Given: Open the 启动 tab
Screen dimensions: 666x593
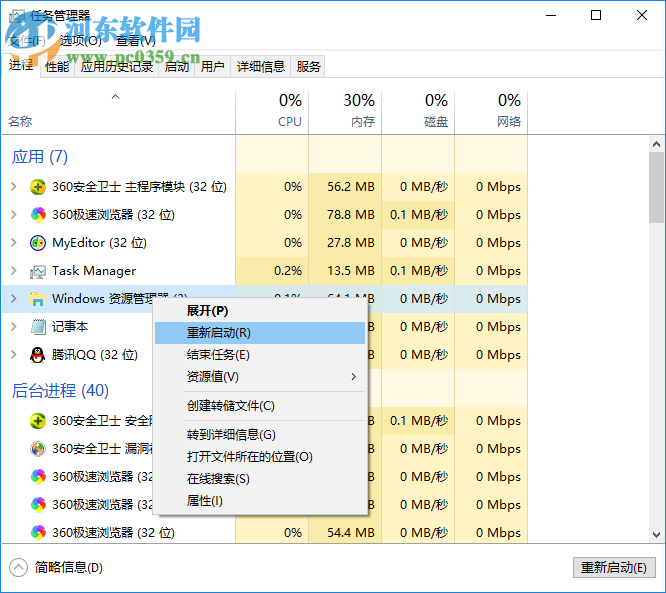Looking at the screenshot, I should coord(177,67).
